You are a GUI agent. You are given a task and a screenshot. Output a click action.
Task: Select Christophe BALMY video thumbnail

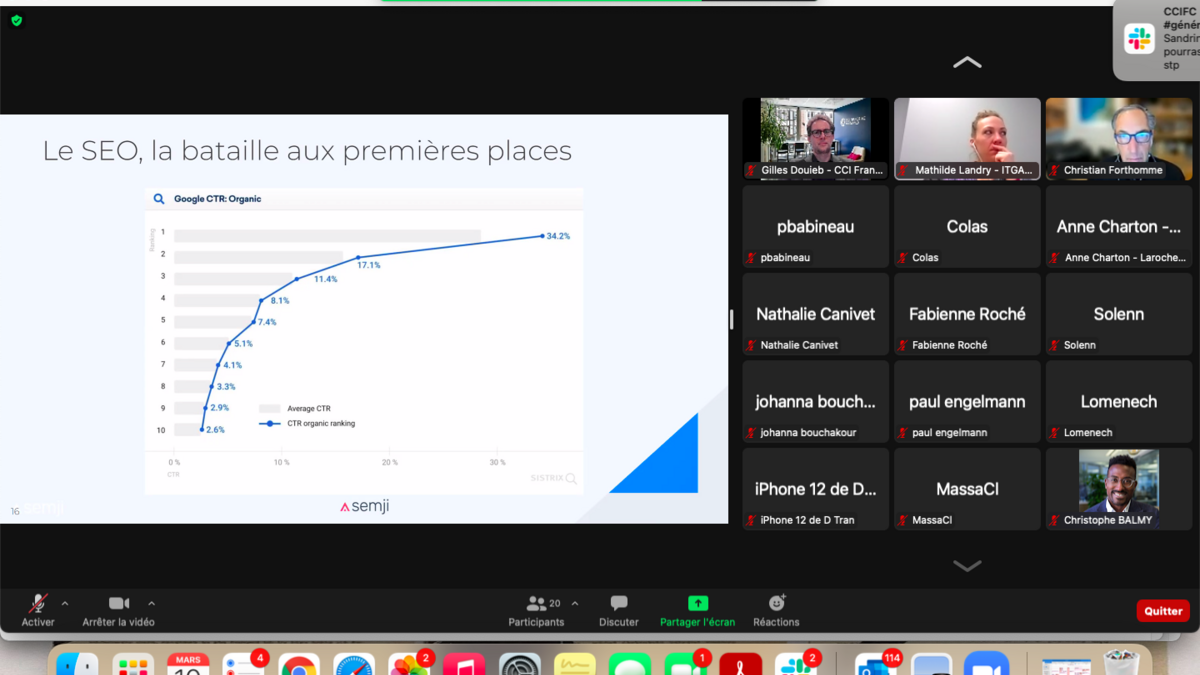click(x=1118, y=488)
